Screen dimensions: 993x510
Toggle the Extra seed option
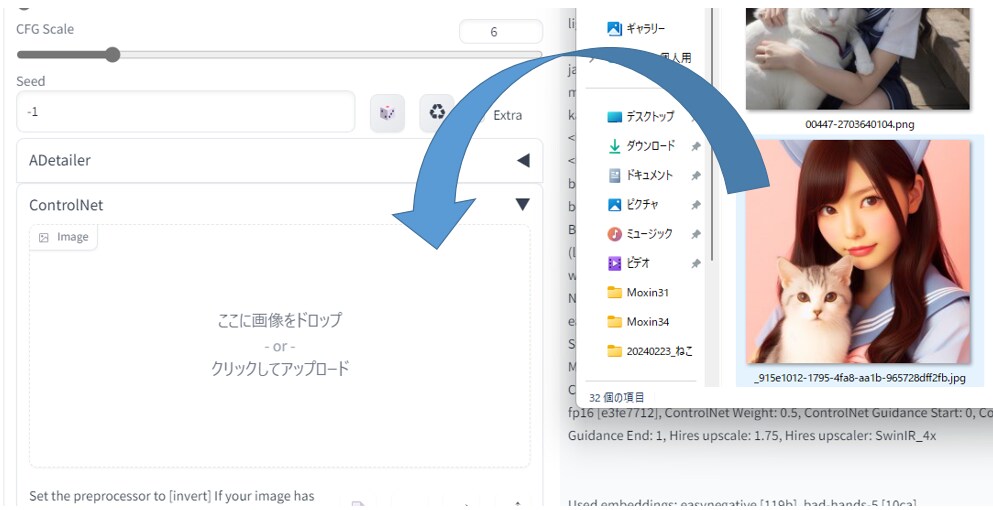[x=507, y=115]
